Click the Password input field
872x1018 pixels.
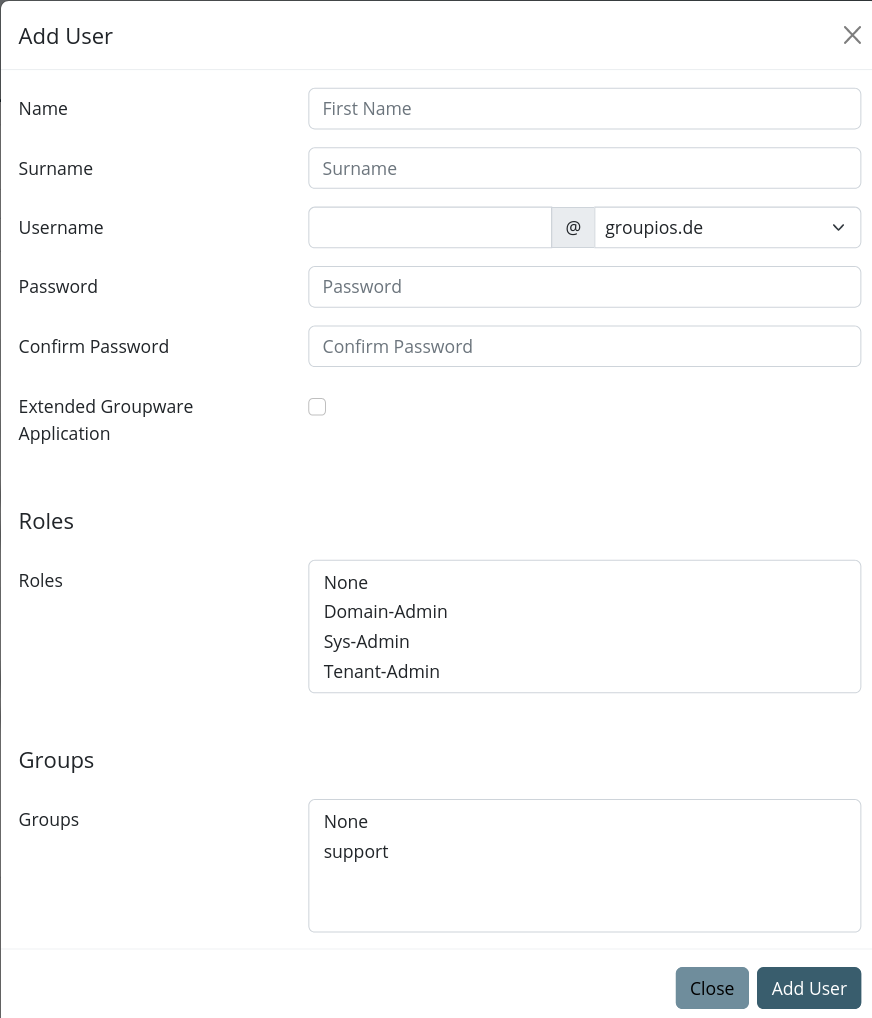click(584, 287)
